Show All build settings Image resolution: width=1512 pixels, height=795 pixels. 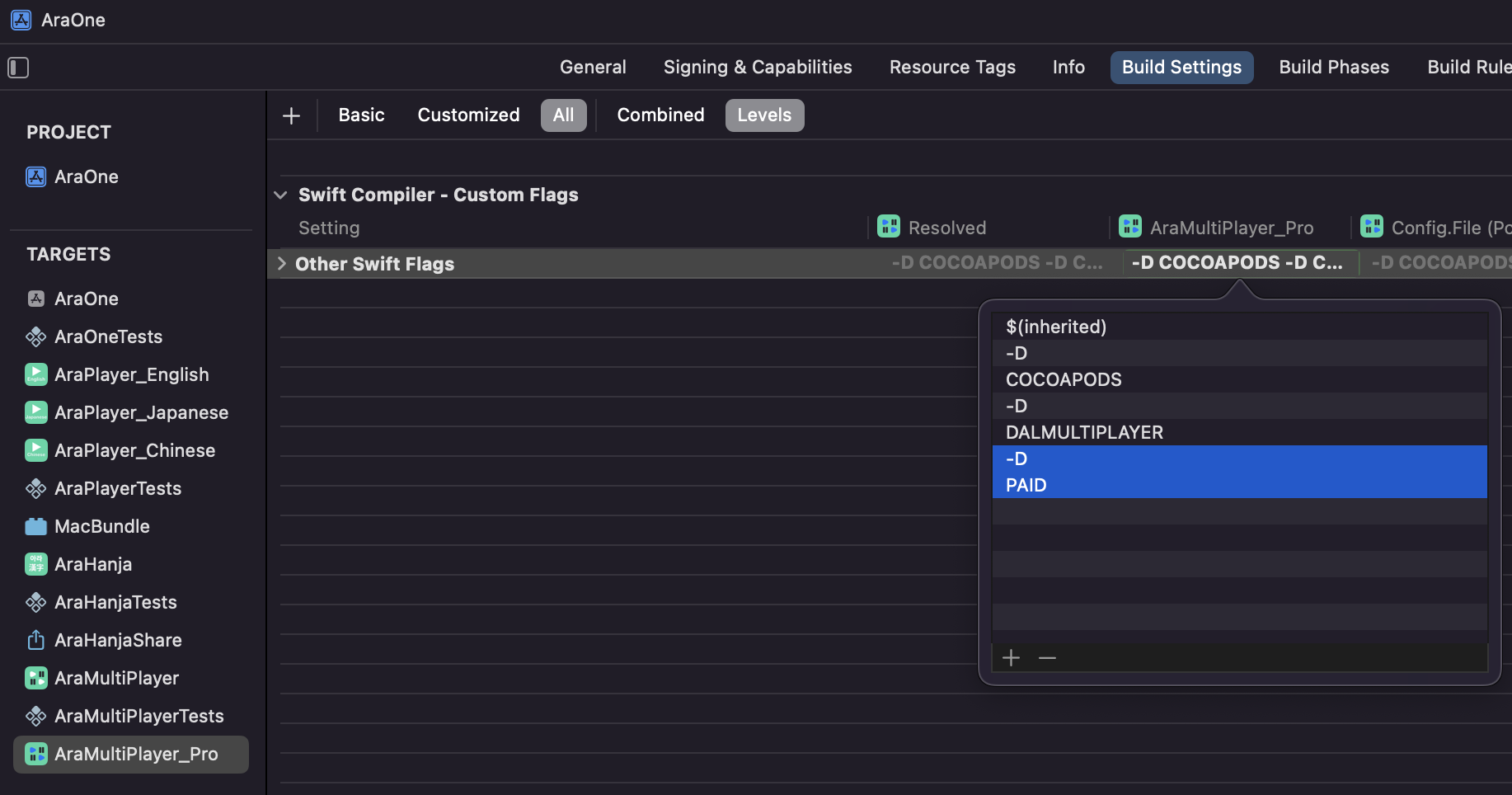coord(564,115)
